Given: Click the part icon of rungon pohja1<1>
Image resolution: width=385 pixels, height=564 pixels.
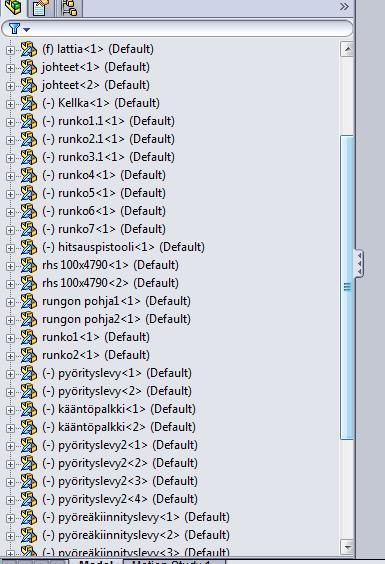Looking at the screenshot, I should point(28,301).
